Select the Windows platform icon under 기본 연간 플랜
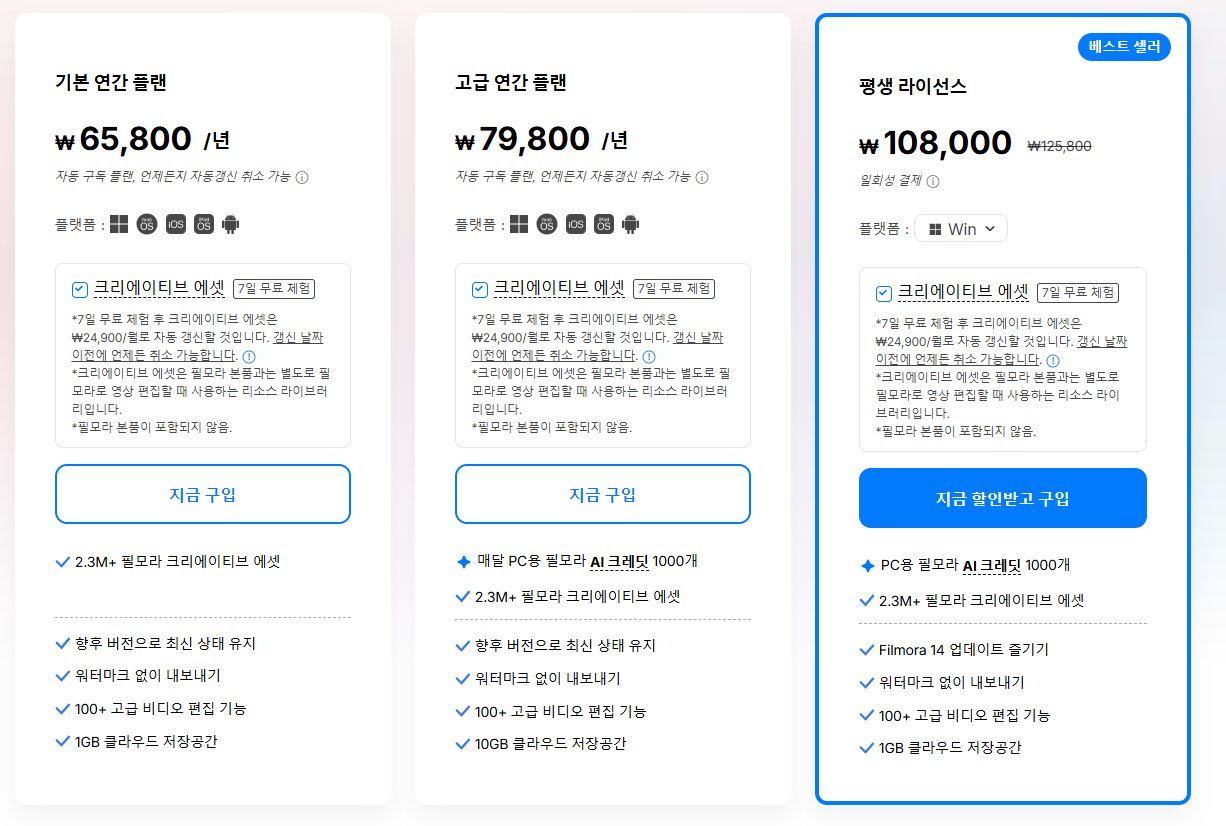1226x826 pixels. (118, 224)
